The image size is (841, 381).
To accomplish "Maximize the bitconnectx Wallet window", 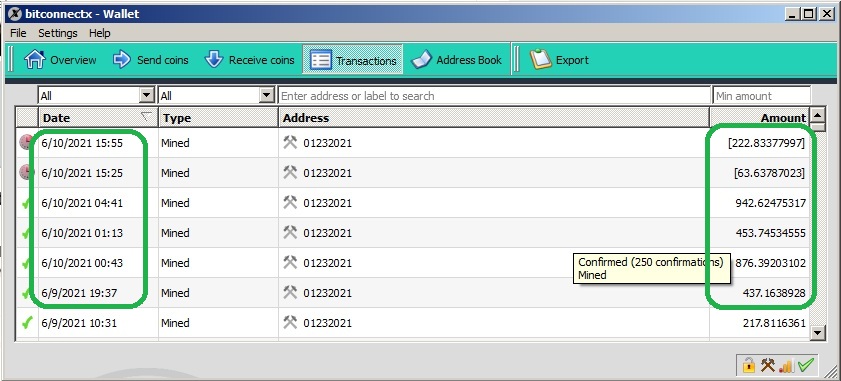I will click(x=808, y=14).
